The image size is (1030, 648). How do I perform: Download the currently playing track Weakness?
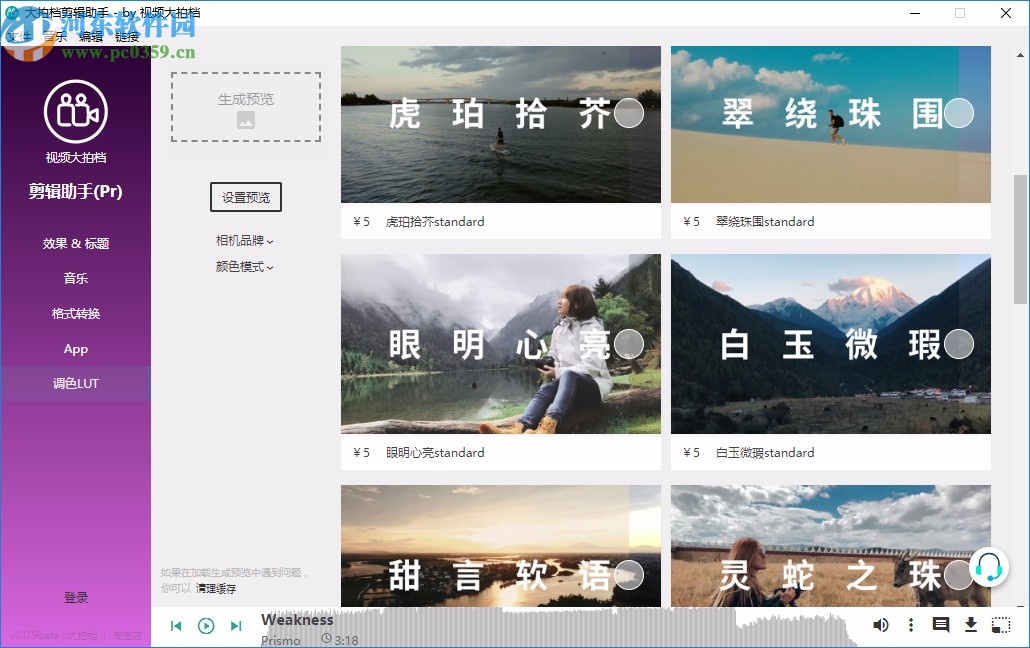tap(971, 625)
